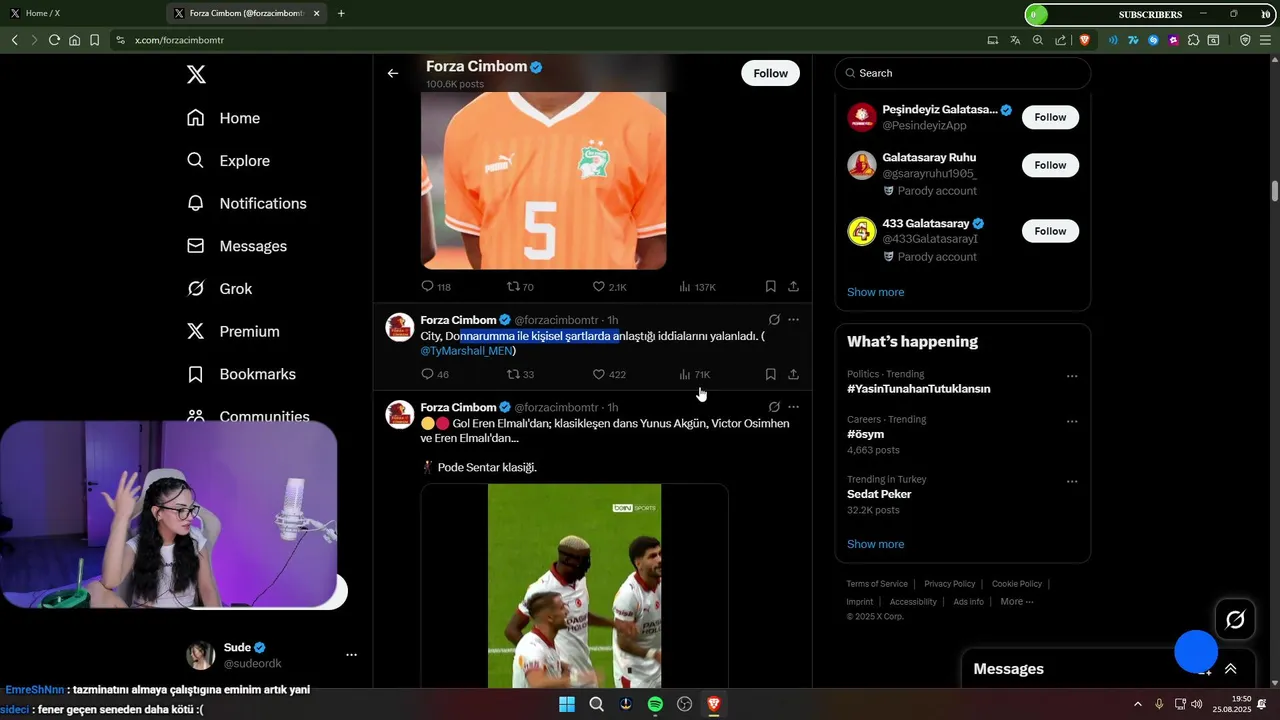Open Notifications in the sidebar
The width and height of the screenshot is (1280, 720).
coord(246,203)
